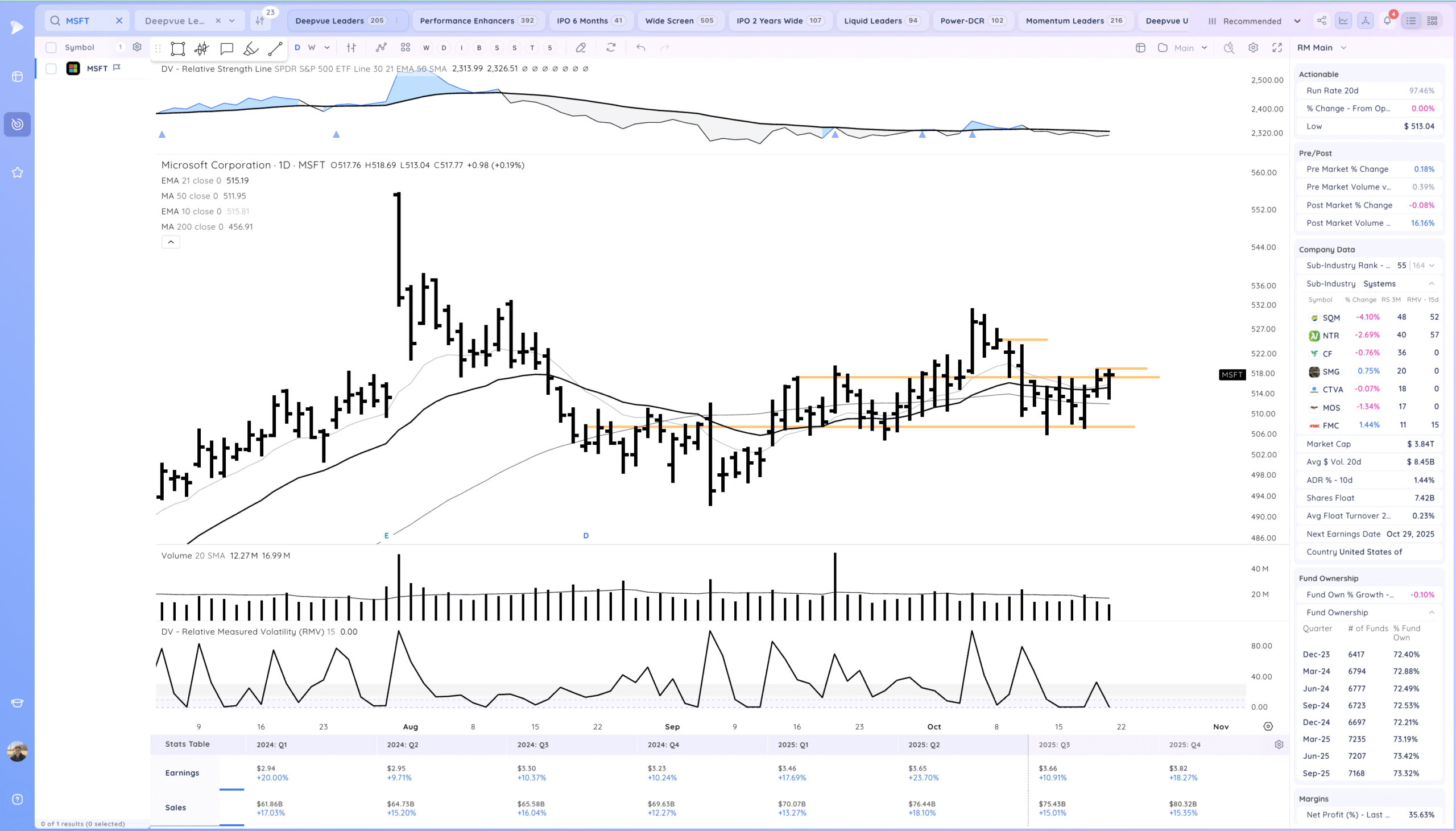The height and width of the screenshot is (831, 1456).
Task: Click the highlighter brush tool
Action: point(250,48)
